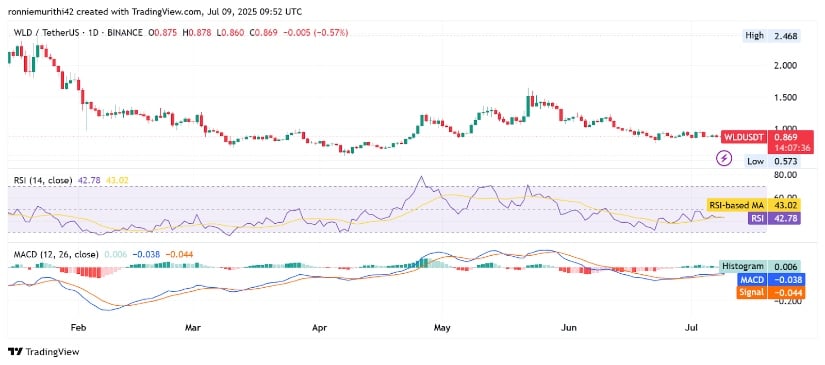The image size is (825, 365).
Task: Click the Low 0.573 price label
Action: pyautogui.click(x=772, y=161)
